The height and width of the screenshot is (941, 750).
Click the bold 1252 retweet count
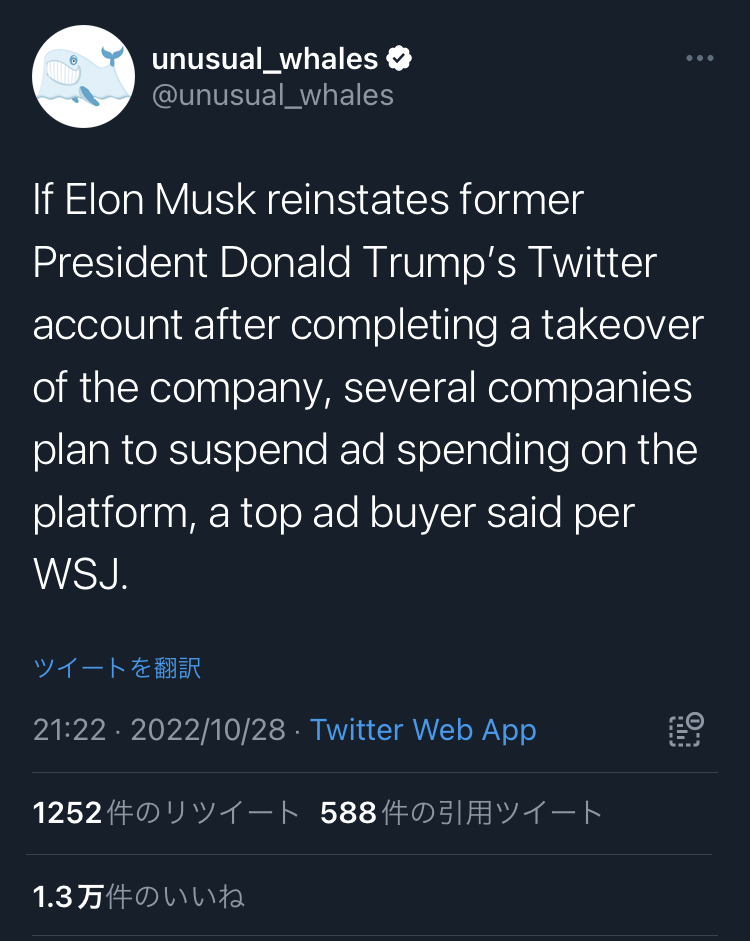coord(67,813)
